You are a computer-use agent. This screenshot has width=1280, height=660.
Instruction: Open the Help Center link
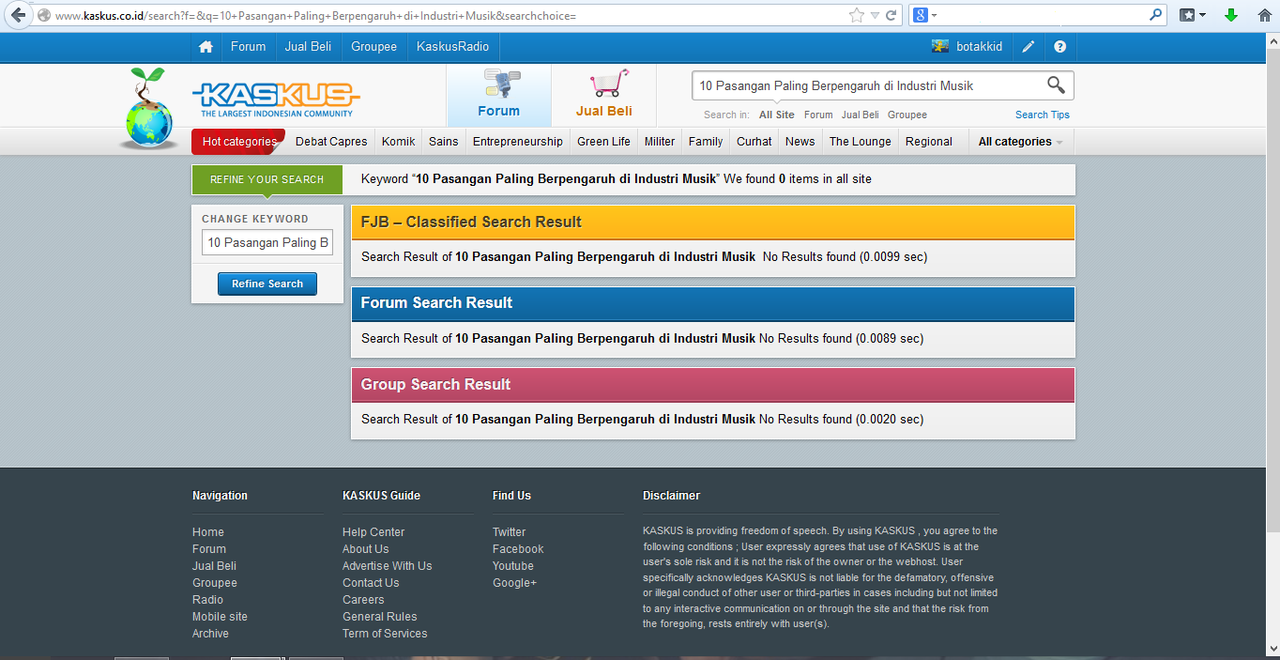pos(373,532)
